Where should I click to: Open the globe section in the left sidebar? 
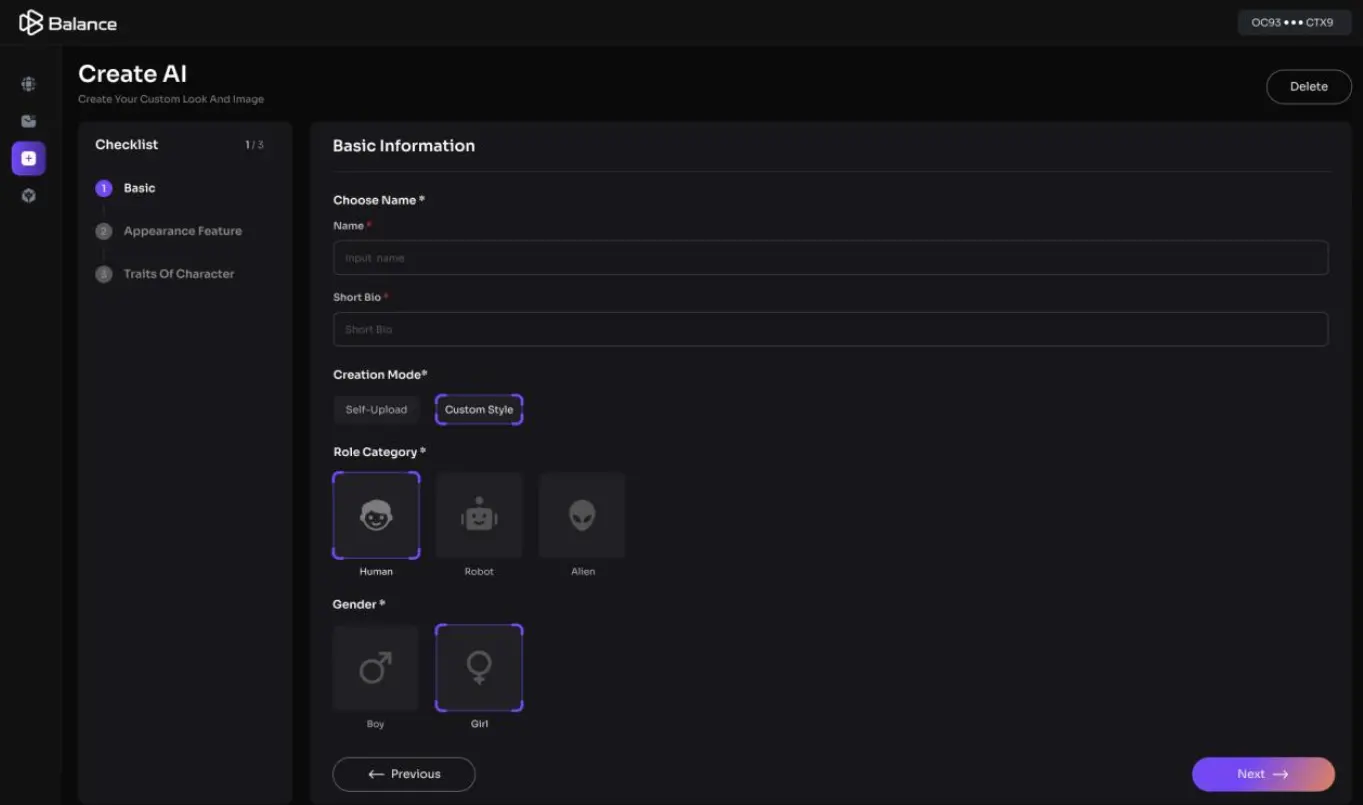point(28,84)
